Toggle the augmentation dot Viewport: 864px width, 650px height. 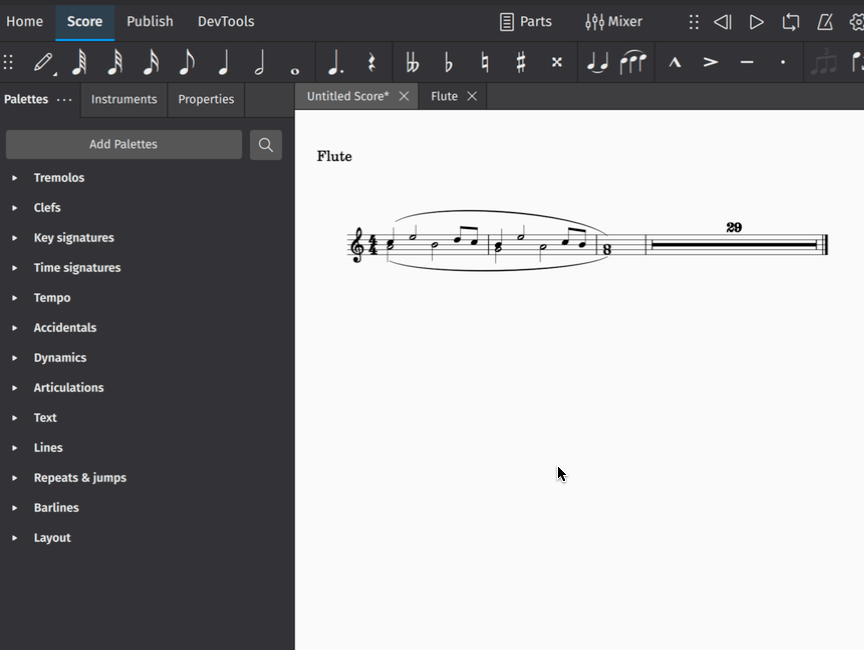(334, 62)
